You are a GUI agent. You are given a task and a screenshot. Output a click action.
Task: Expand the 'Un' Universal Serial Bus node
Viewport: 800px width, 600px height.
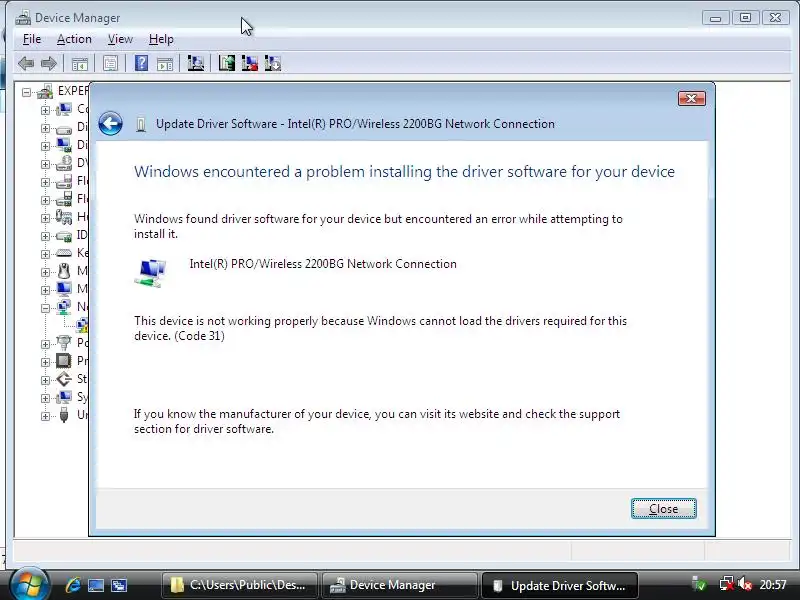45,416
